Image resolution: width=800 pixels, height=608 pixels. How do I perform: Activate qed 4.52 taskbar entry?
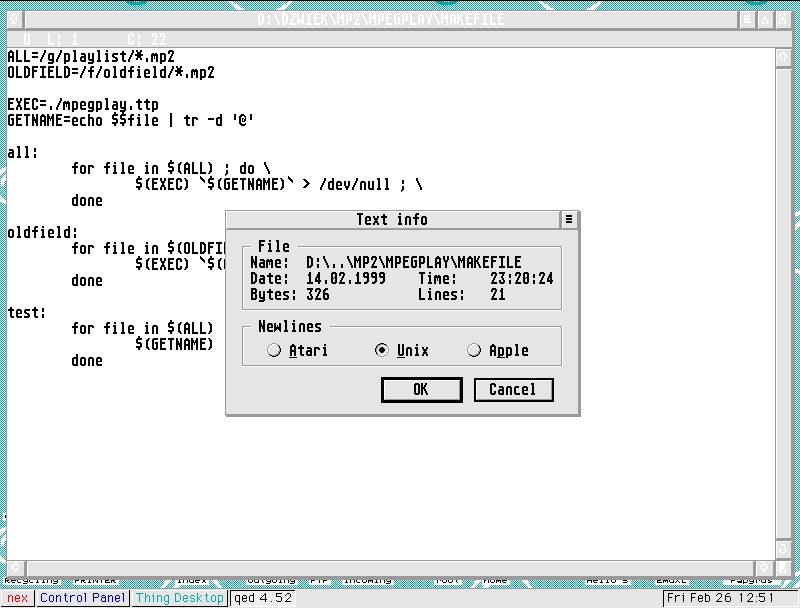262,598
